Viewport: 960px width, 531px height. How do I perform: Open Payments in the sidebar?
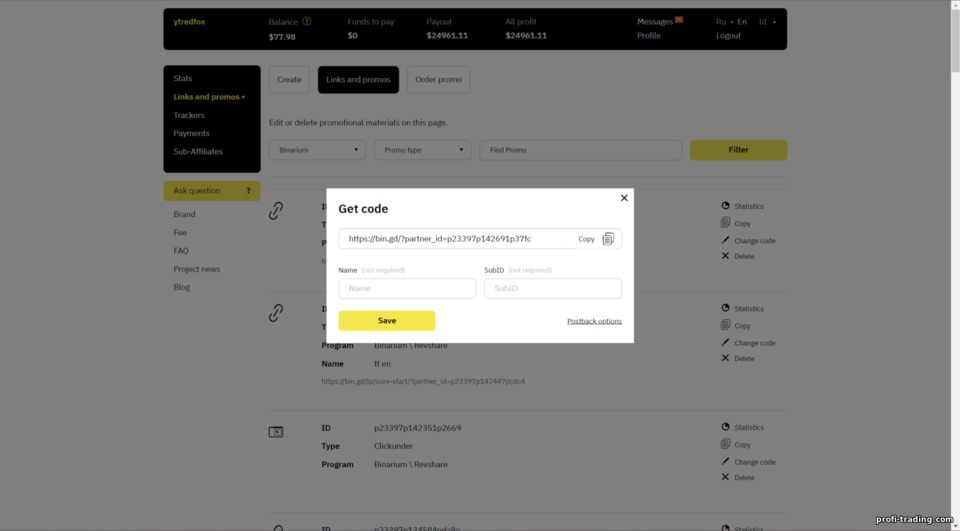[x=191, y=133]
